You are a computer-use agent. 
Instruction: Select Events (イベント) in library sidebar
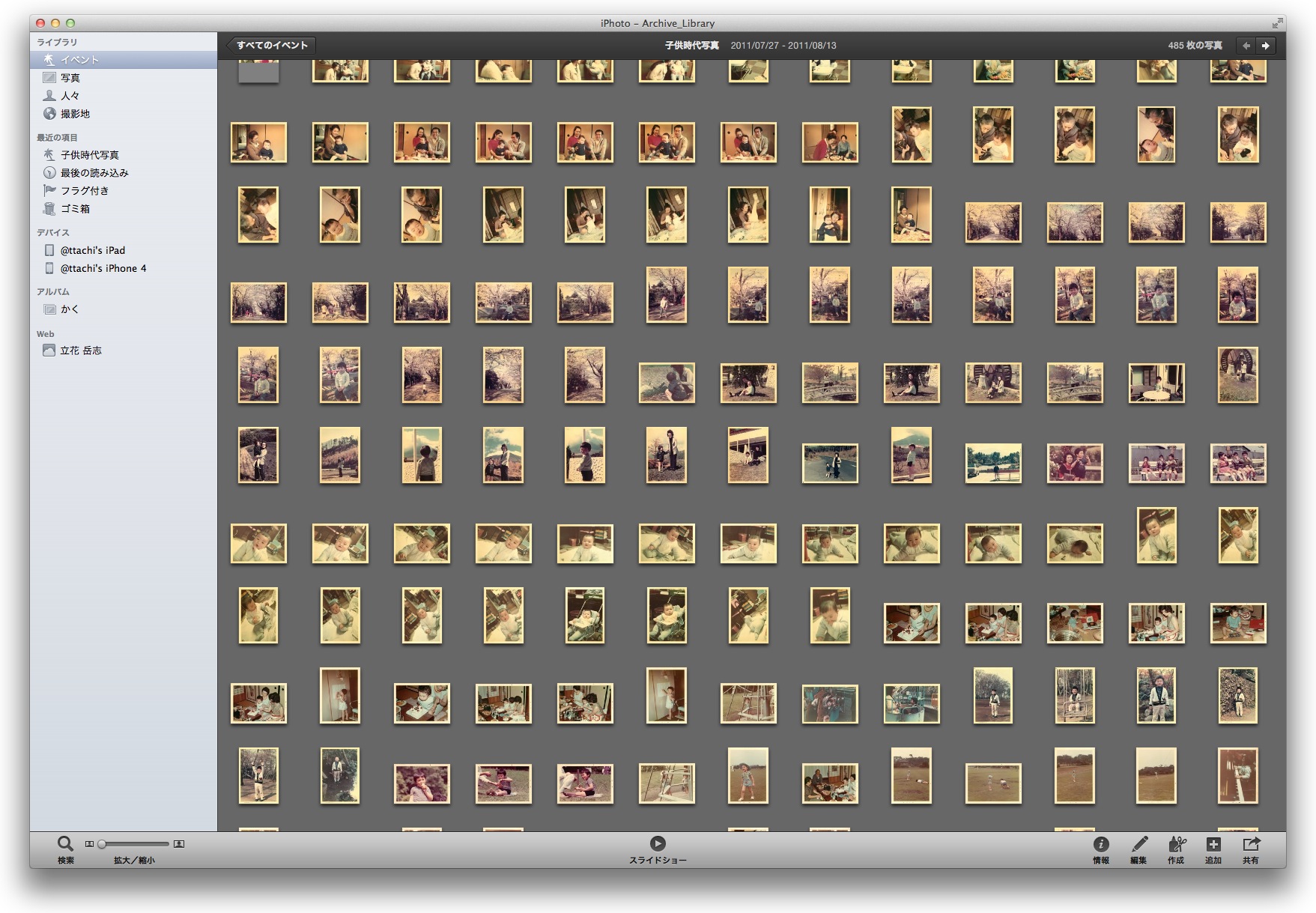79,60
